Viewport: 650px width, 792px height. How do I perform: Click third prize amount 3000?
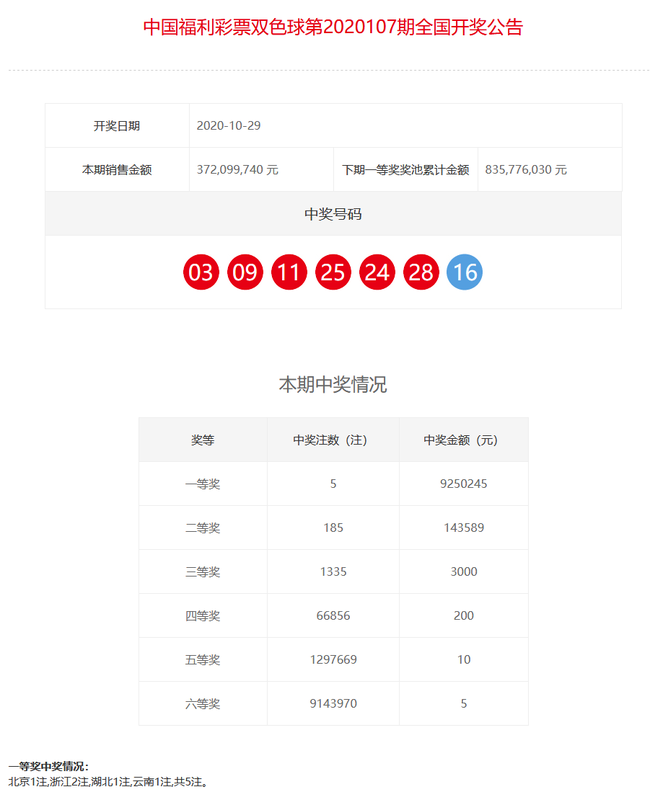pyautogui.click(x=464, y=572)
